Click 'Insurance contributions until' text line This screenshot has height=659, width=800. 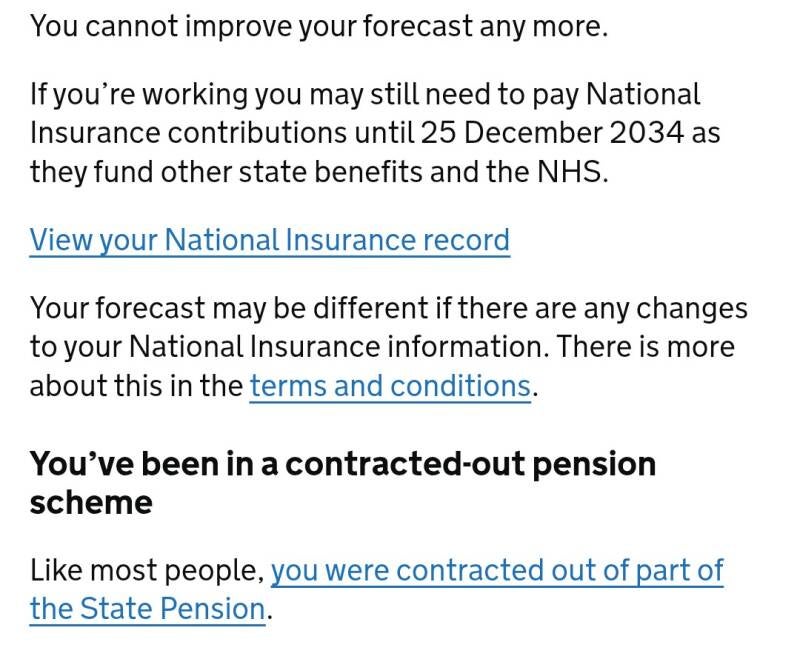coord(222,133)
